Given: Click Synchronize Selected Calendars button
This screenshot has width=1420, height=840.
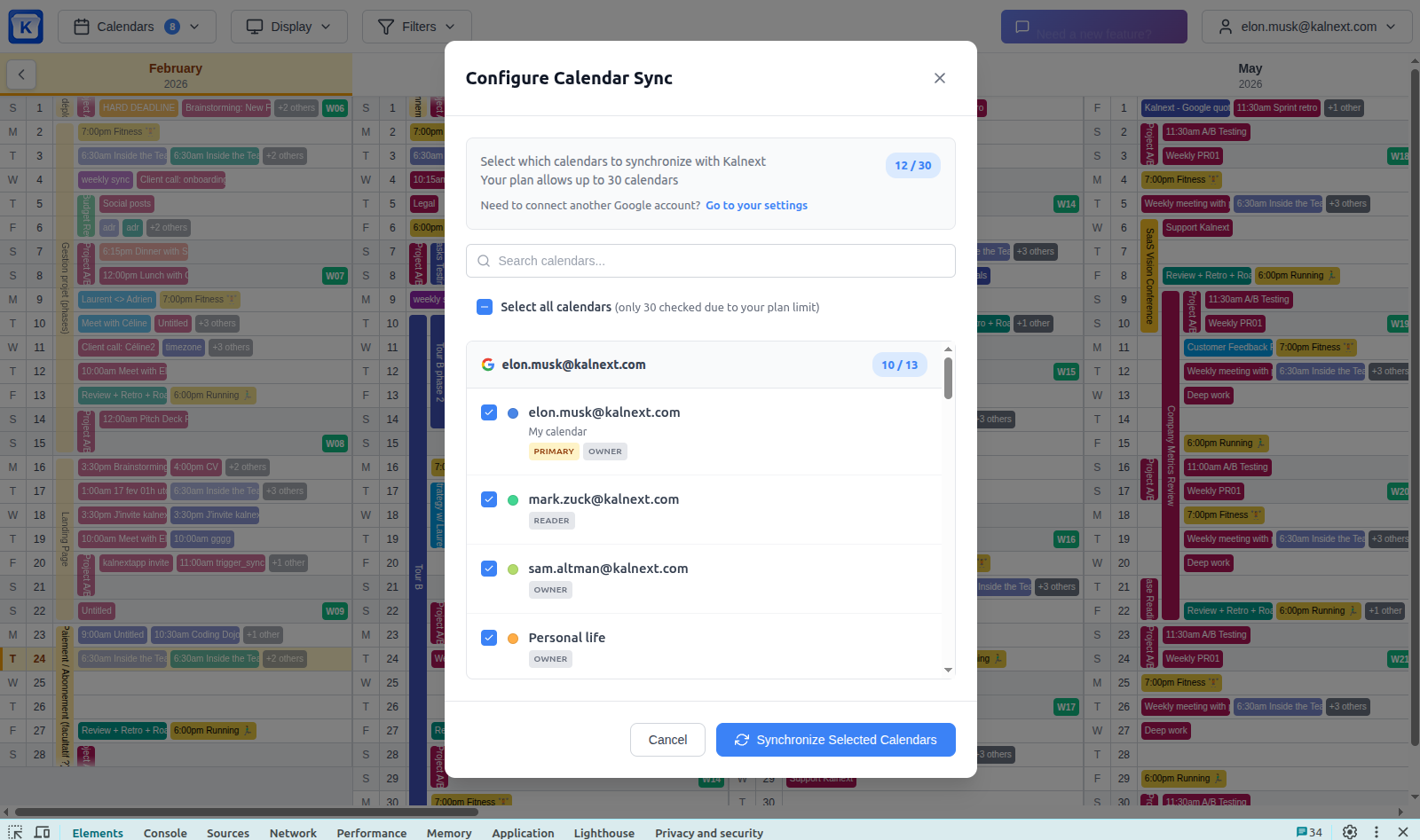Looking at the screenshot, I should 835,740.
